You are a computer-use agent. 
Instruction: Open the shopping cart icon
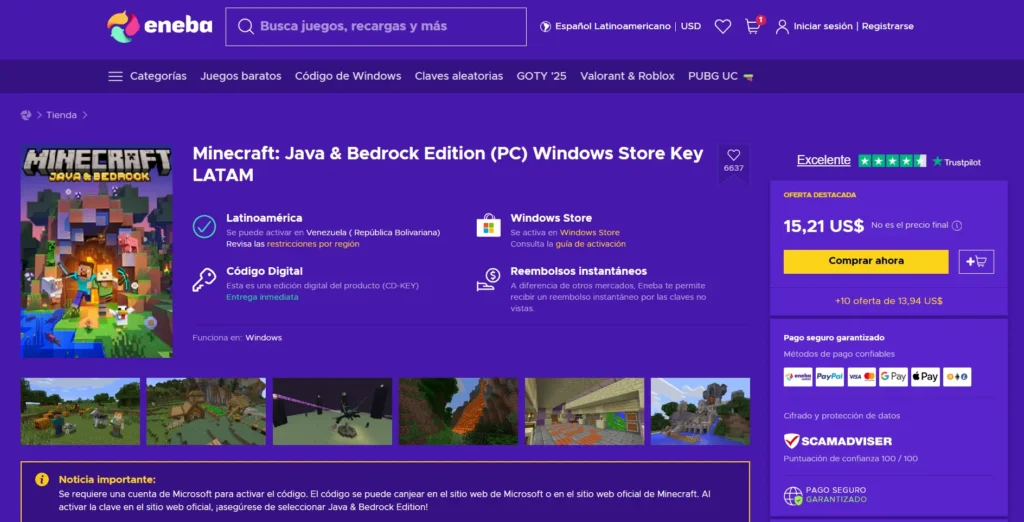click(x=752, y=27)
